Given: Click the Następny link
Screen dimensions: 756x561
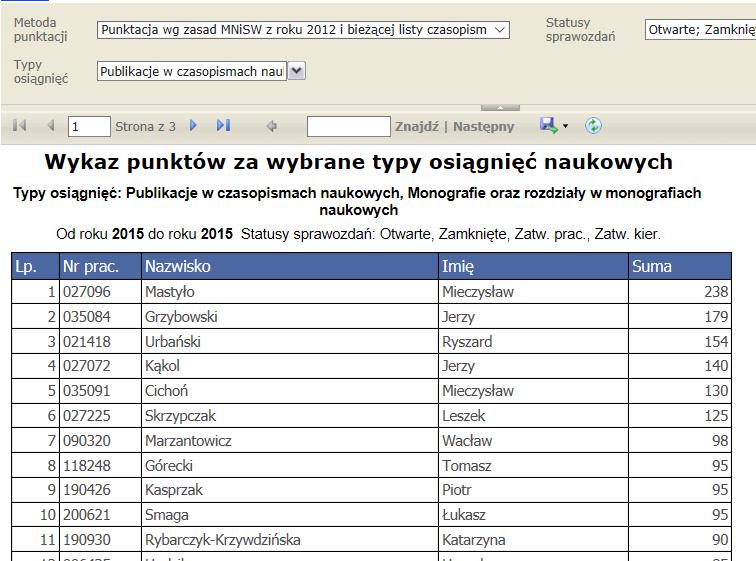Looking at the screenshot, I should coord(484,126).
